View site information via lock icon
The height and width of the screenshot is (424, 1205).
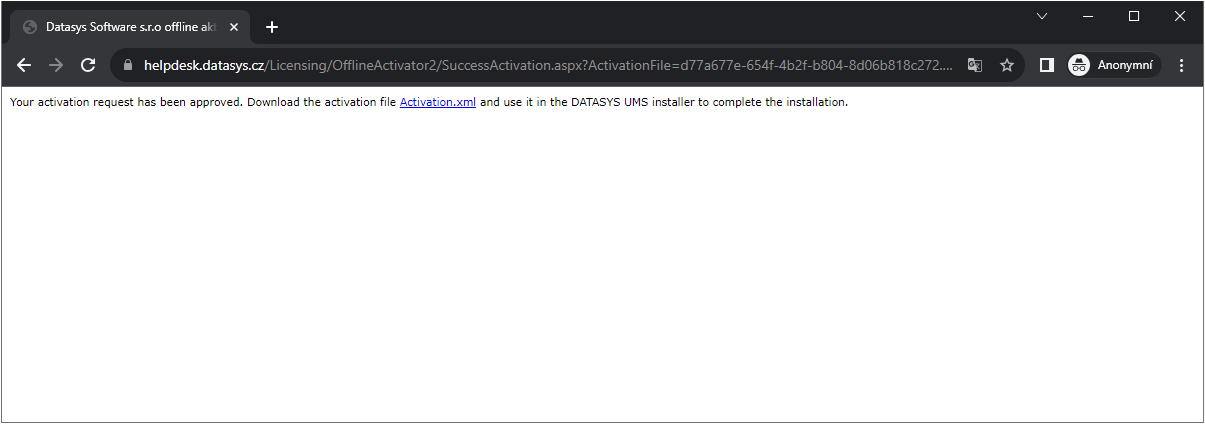(127, 65)
